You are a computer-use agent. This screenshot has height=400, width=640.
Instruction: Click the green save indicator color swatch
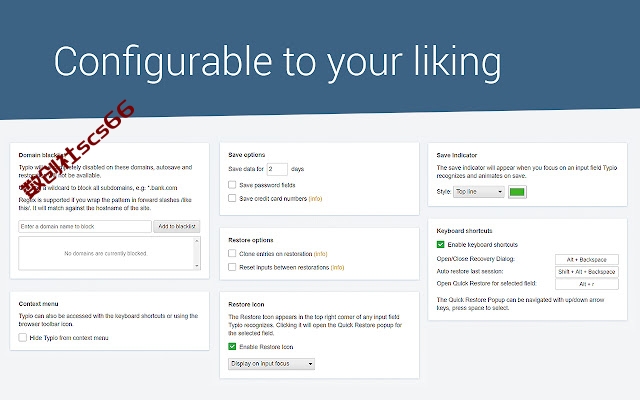click(517, 192)
